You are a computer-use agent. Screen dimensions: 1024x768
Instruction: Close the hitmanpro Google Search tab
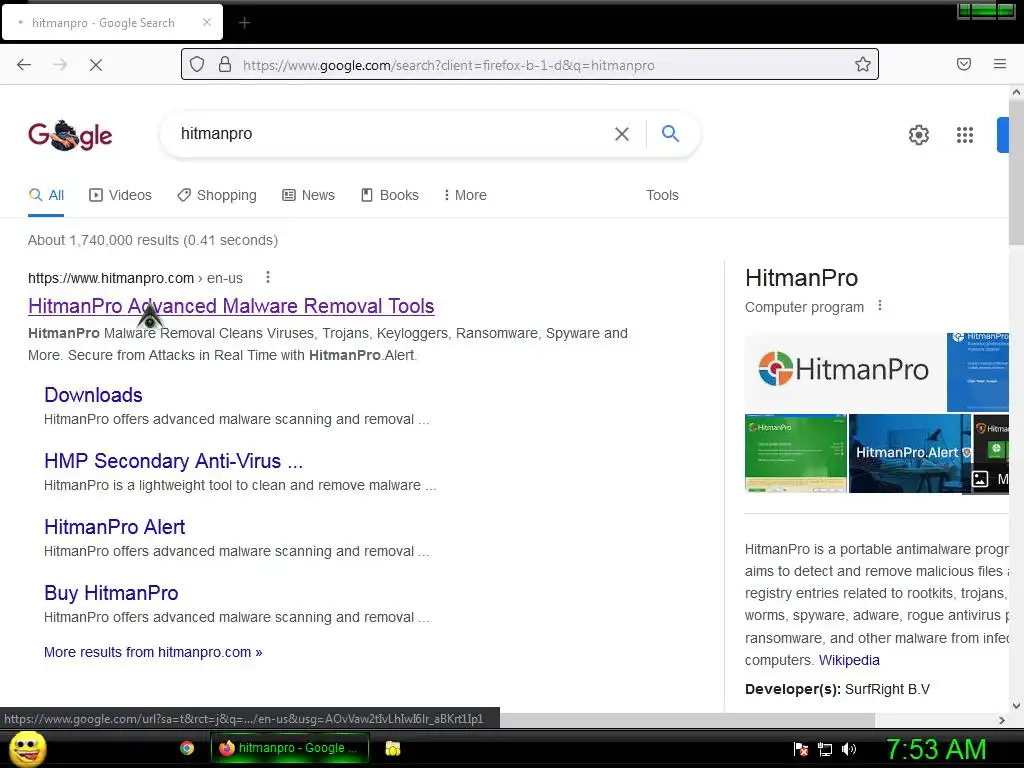click(x=207, y=22)
